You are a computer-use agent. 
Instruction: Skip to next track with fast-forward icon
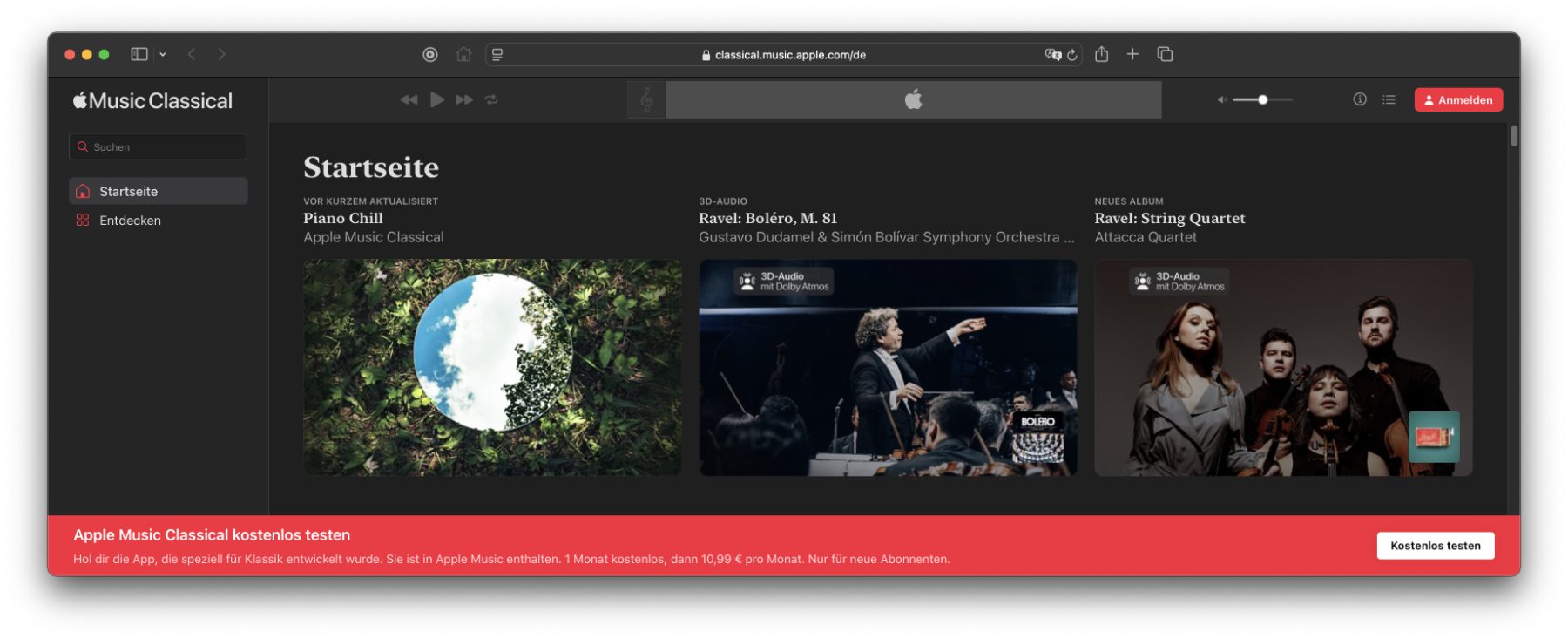click(464, 99)
